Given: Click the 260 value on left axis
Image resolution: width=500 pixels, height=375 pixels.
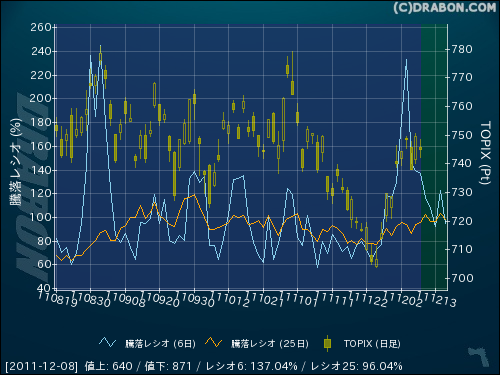Looking at the screenshot, I should coord(41,27).
